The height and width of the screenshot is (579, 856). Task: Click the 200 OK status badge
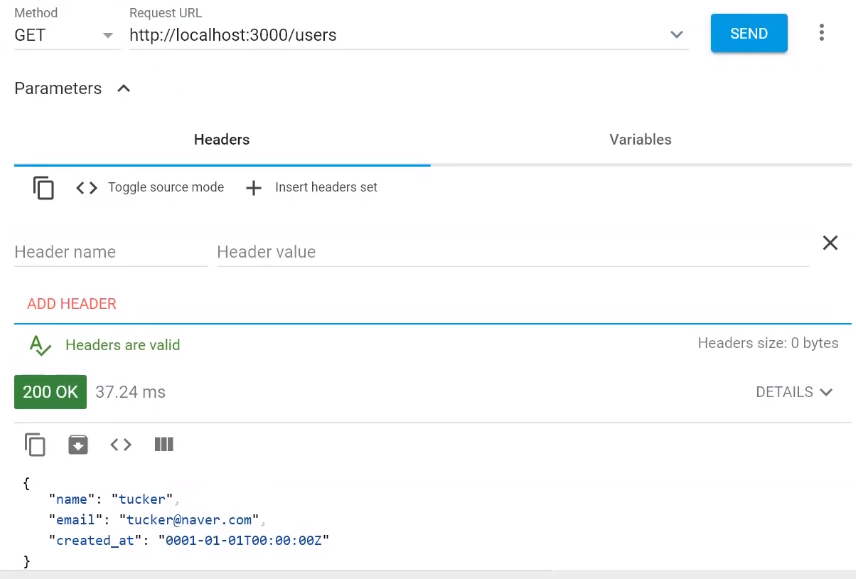click(50, 392)
